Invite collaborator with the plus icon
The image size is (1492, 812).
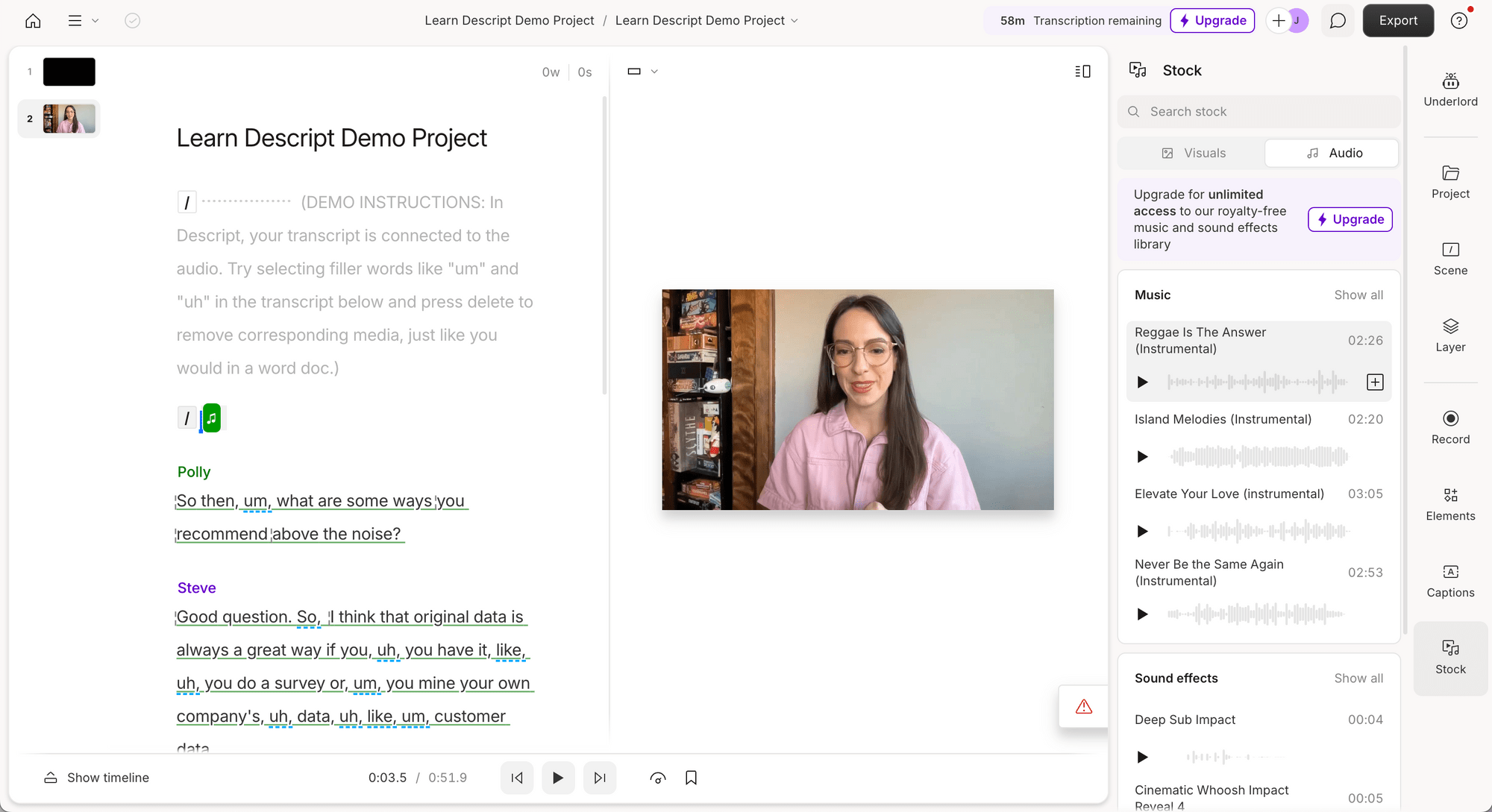pos(1279,21)
